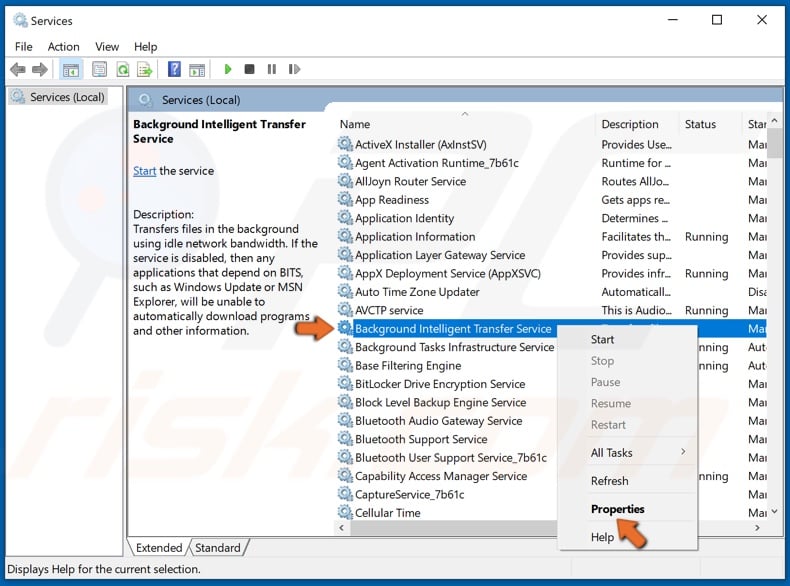Viewport: 790px width, 586px height.
Task: Click Services app icon in title bar
Action: (20, 20)
